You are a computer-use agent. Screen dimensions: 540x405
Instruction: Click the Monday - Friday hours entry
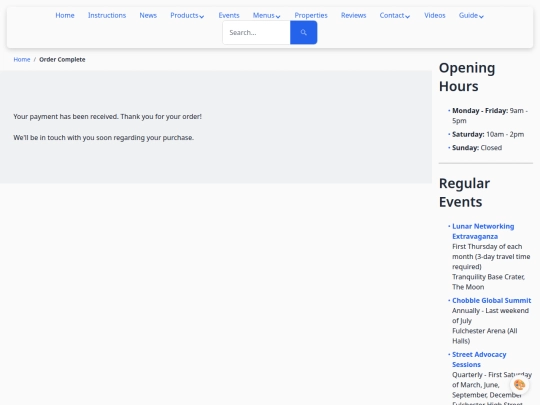point(490,115)
